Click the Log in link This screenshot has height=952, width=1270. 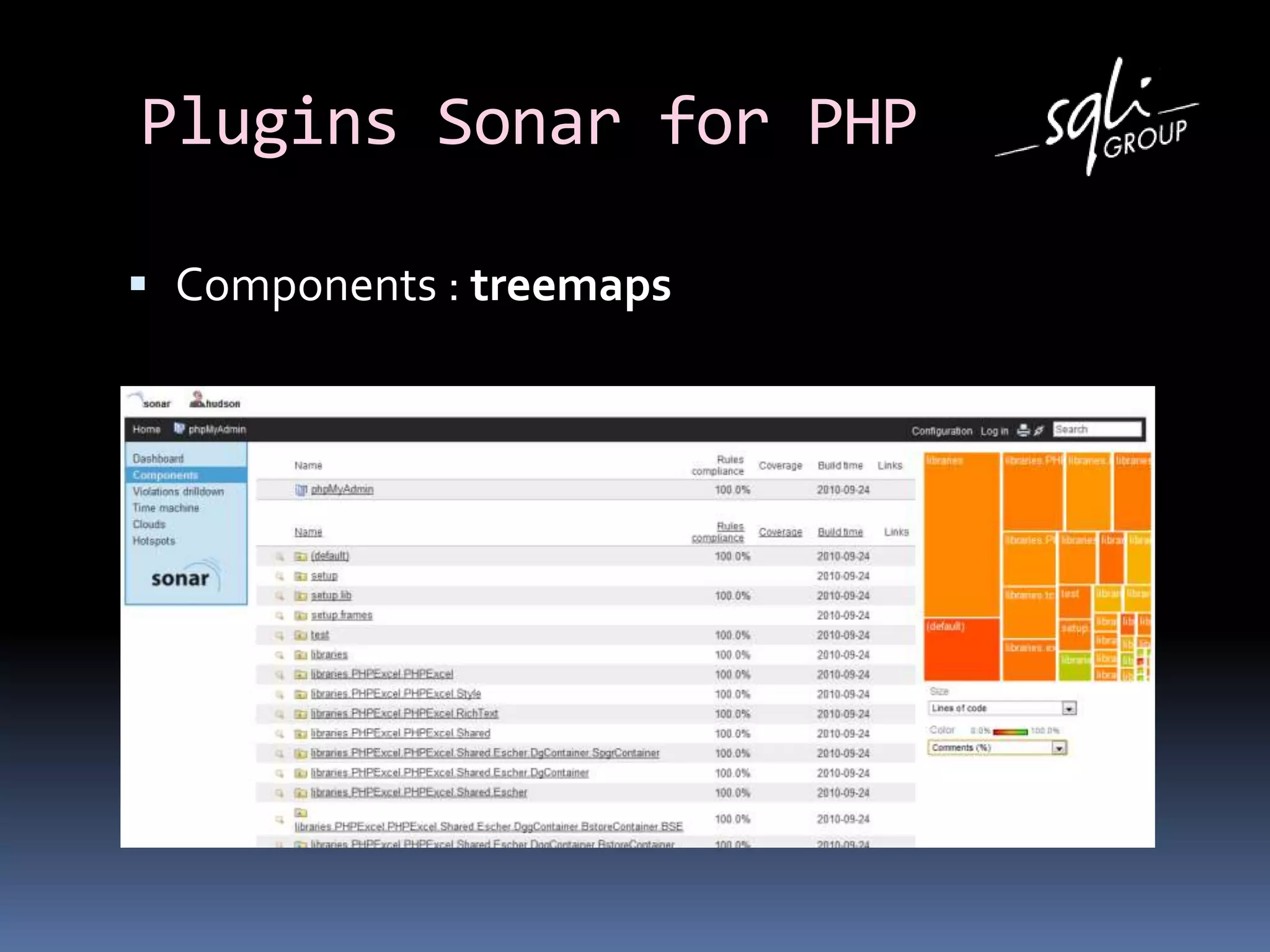994,431
